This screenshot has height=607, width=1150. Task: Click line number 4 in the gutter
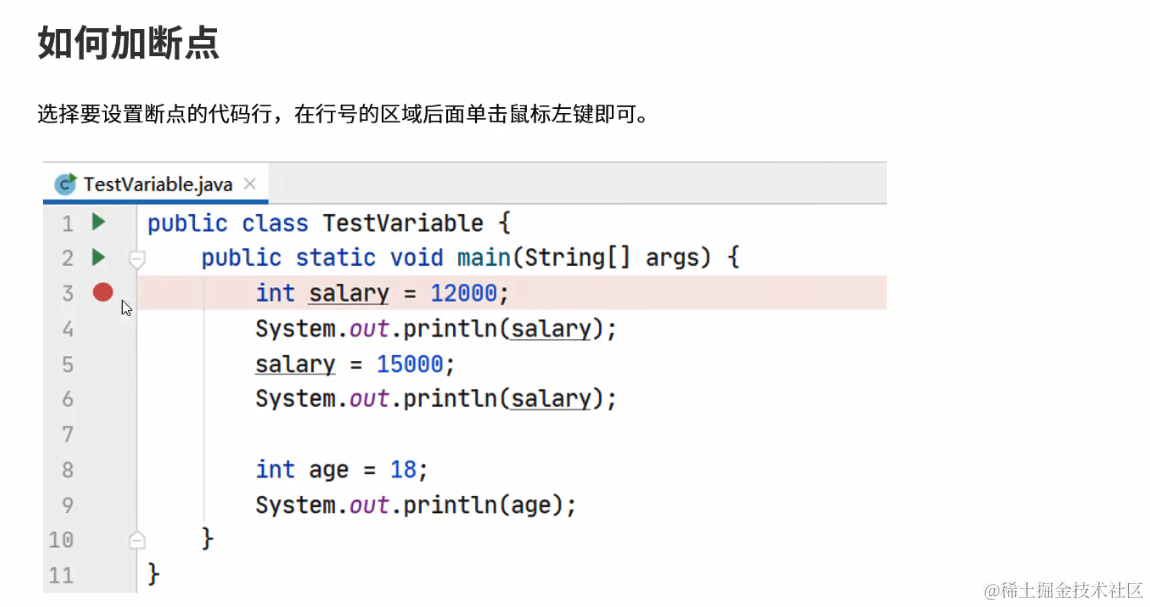coord(67,329)
